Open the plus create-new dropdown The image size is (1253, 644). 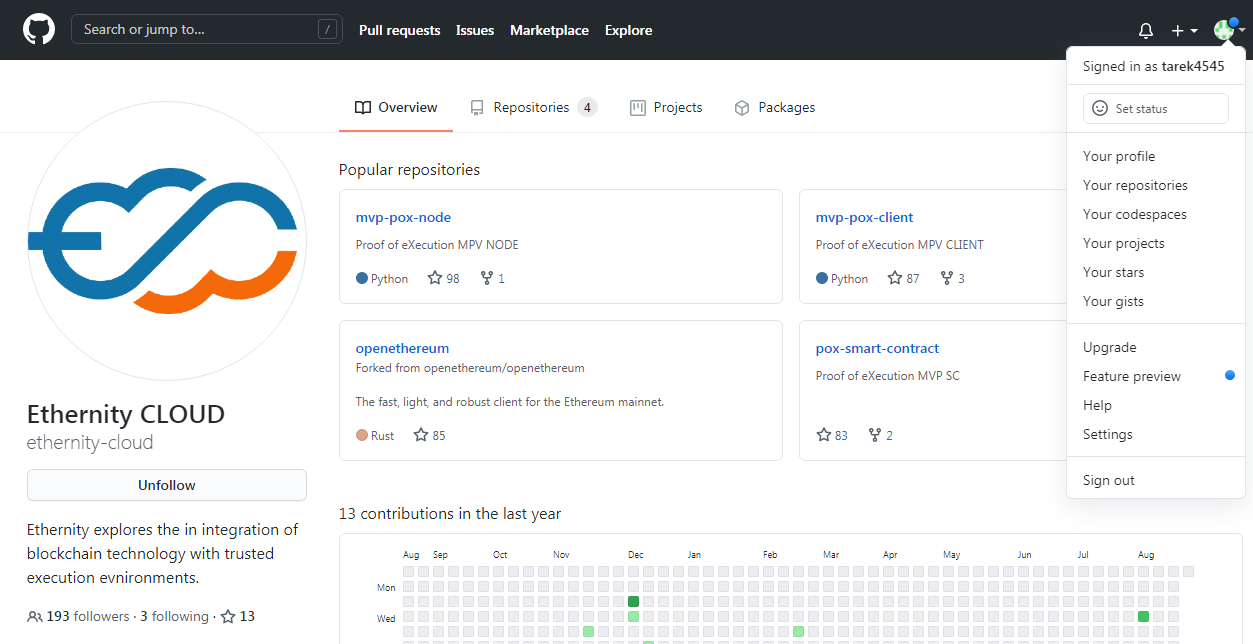click(1184, 31)
